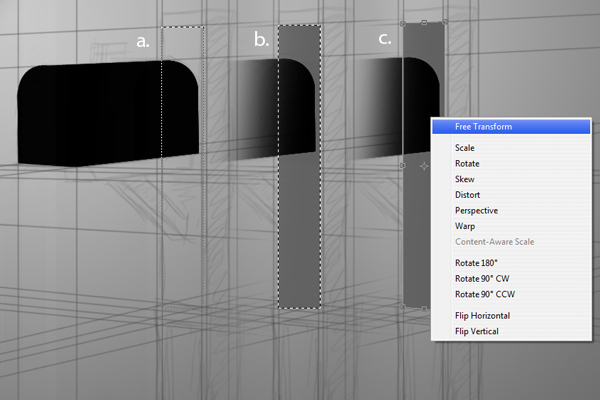Choose Rotate 90° CW option
The height and width of the screenshot is (400, 600).
click(x=511, y=279)
